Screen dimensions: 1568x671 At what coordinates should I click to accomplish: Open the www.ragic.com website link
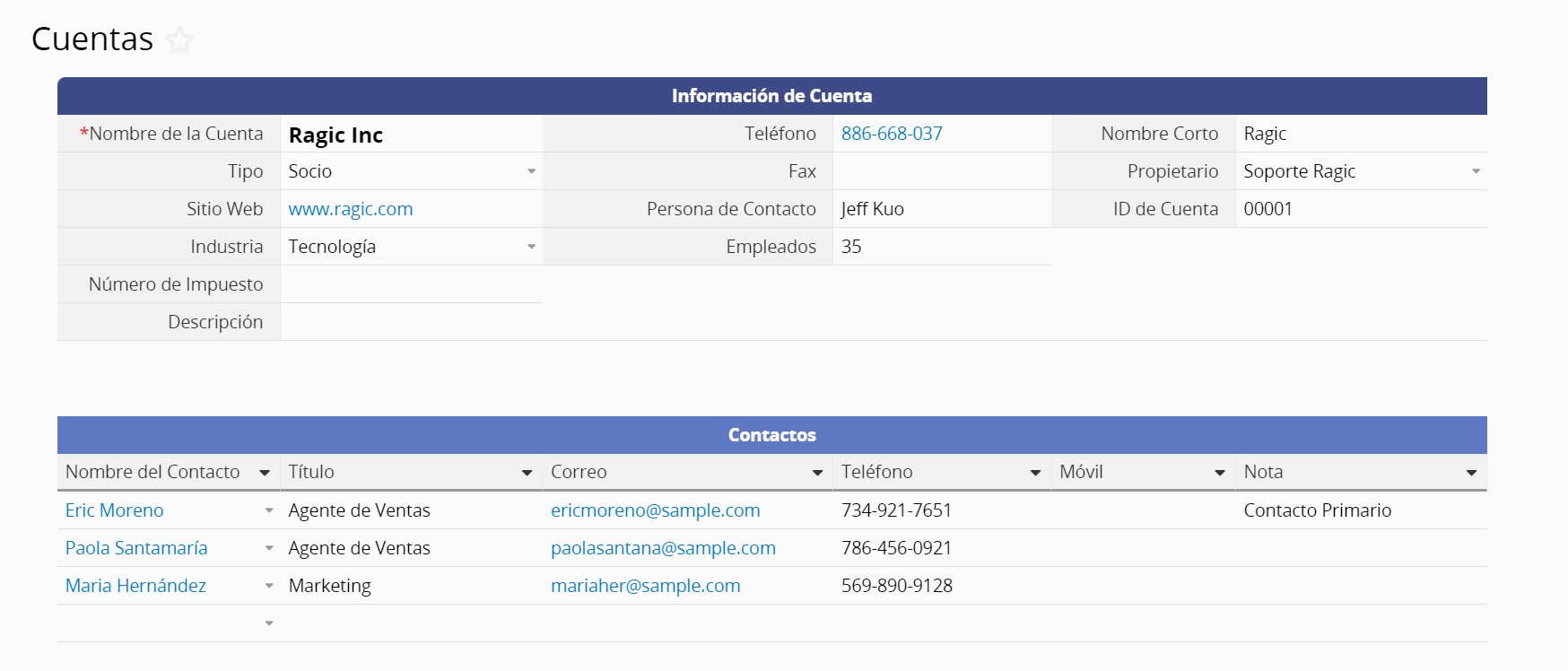pos(351,209)
